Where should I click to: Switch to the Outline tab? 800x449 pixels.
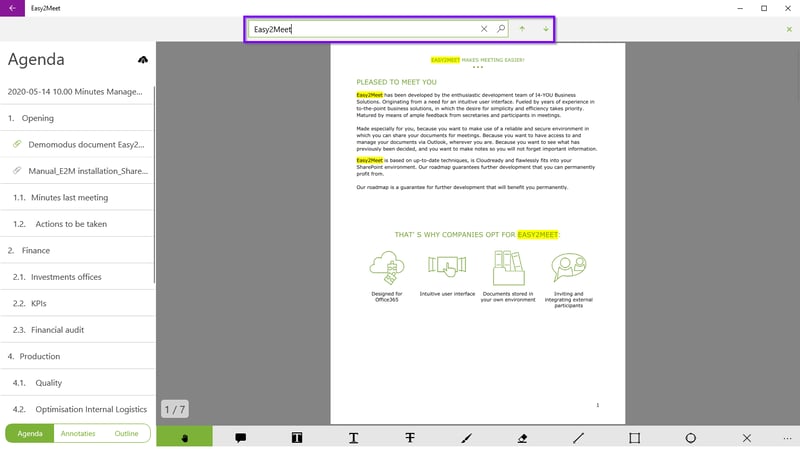(126, 433)
